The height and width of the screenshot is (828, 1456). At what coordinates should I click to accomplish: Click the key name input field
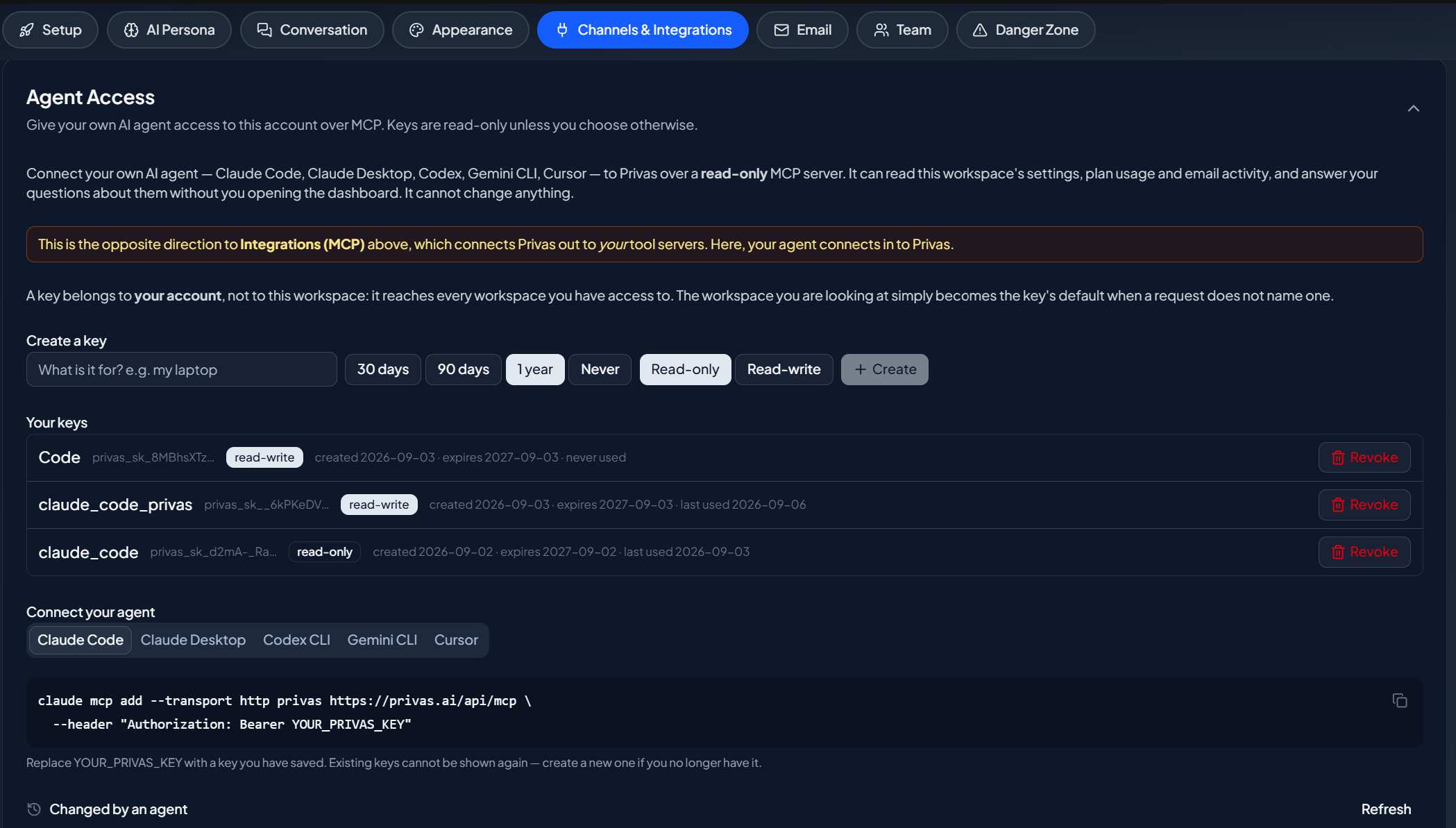point(182,369)
